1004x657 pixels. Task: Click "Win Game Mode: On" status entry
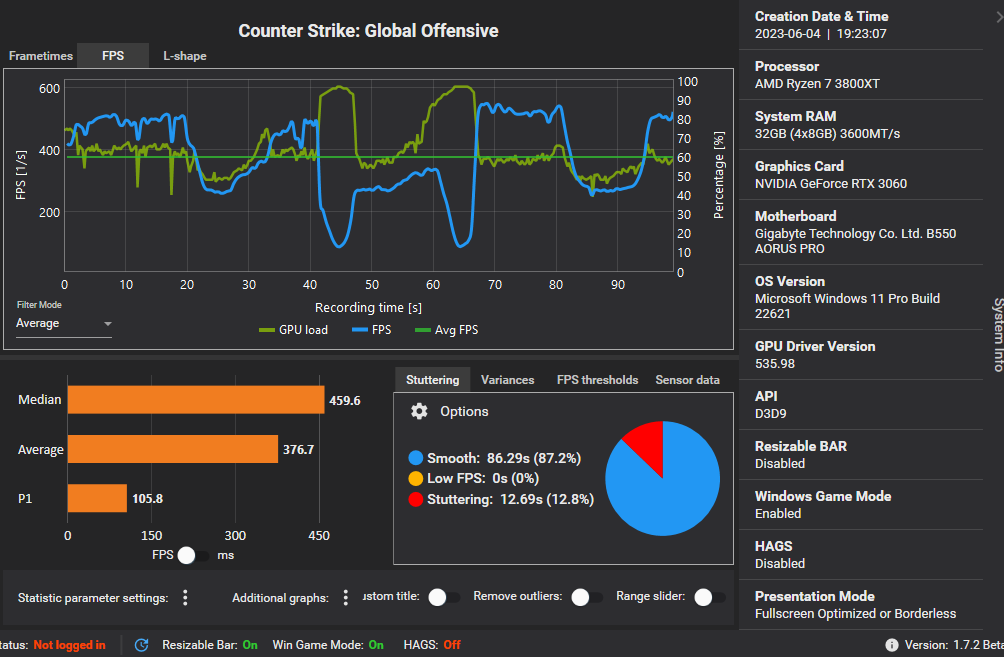[x=328, y=645]
